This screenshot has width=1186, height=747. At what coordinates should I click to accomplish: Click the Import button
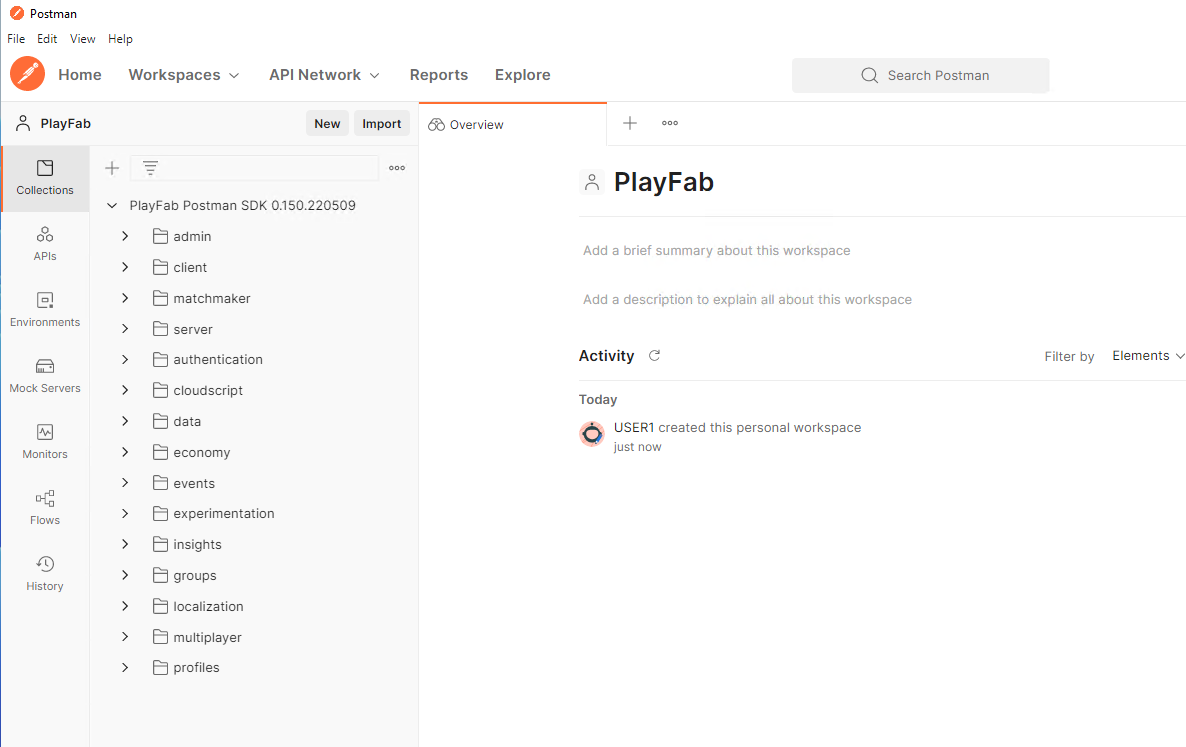pos(381,123)
